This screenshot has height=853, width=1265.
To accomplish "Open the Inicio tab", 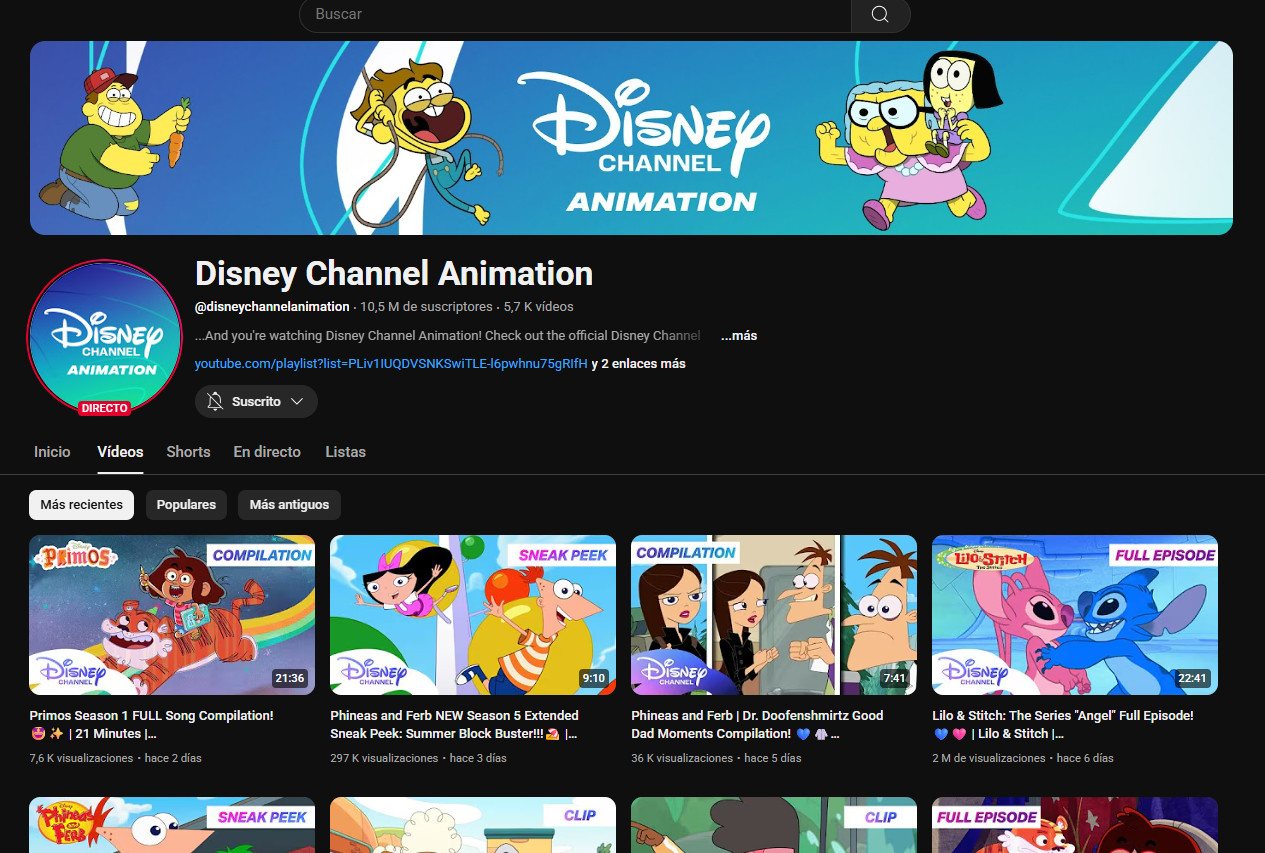I will point(52,452).
